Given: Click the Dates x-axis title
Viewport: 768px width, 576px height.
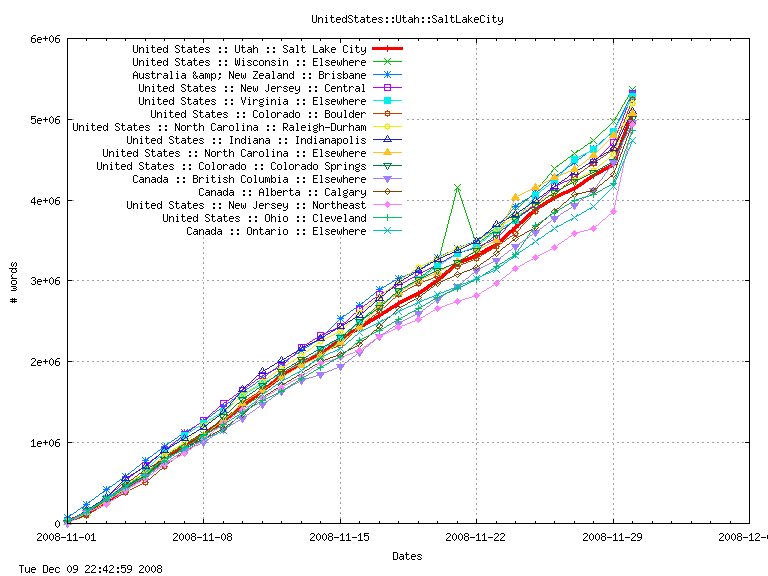Looking at the screenshot, I should (x=406, y=556).
